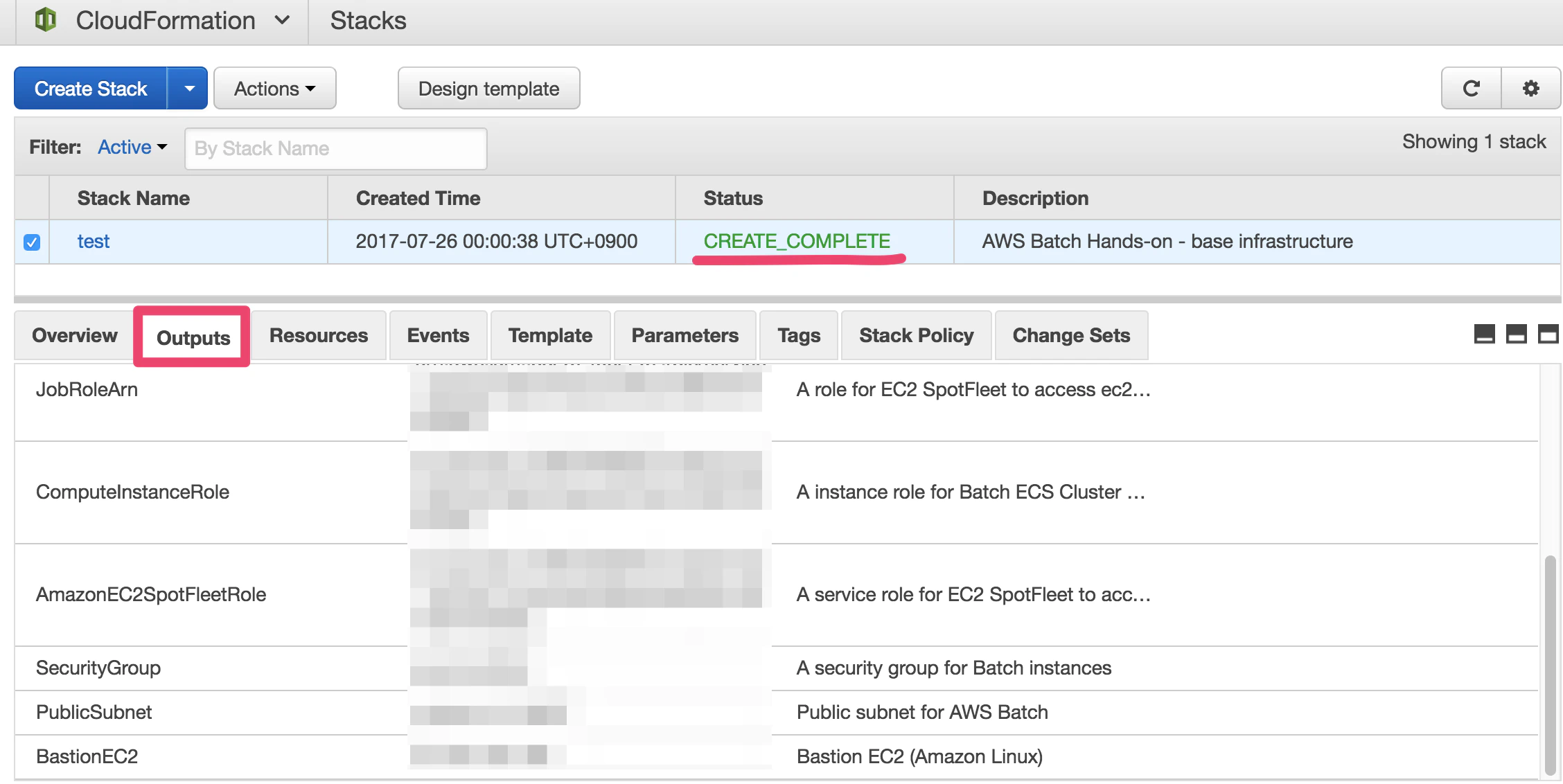View the Events tab

pos(438,335)
